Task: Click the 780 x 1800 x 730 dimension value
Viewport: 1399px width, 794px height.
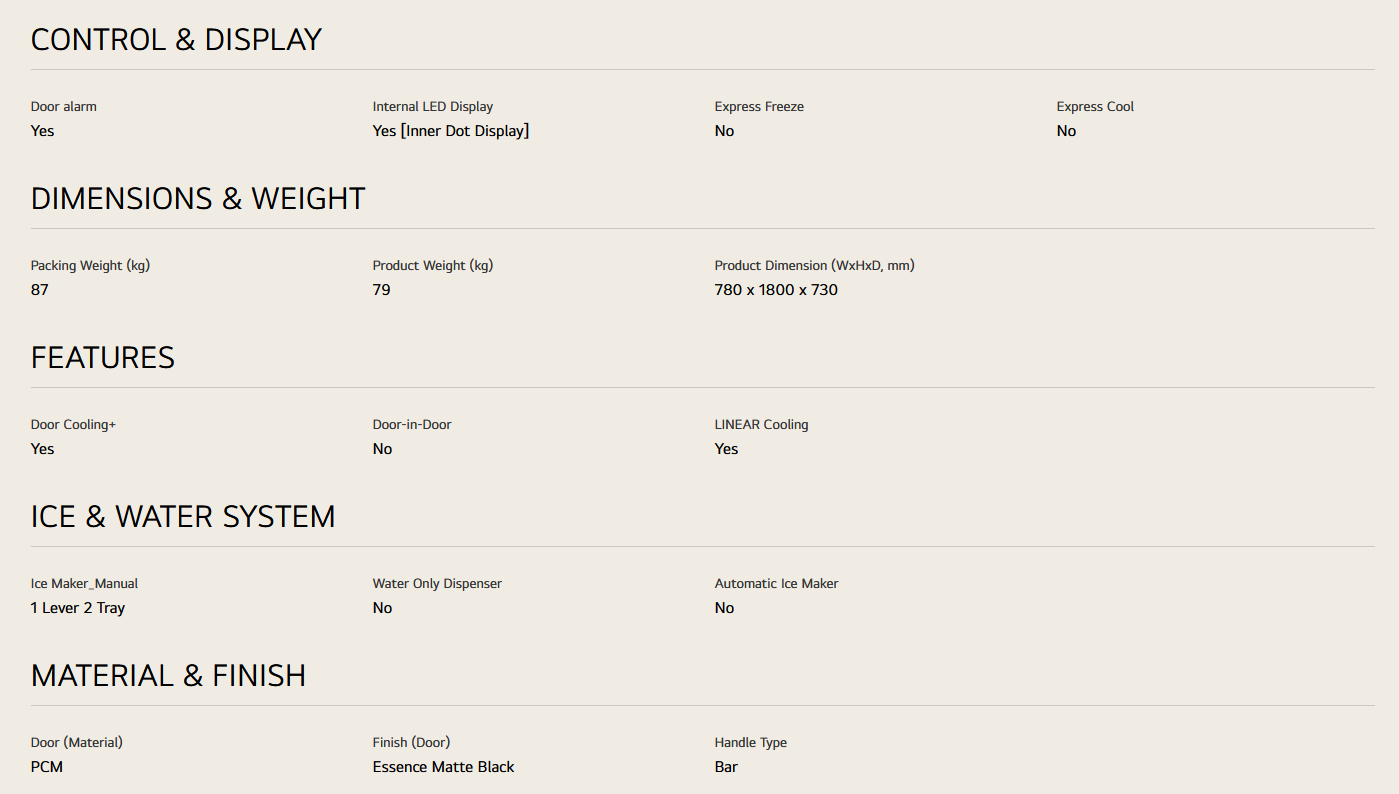Action: click(776, 290)
